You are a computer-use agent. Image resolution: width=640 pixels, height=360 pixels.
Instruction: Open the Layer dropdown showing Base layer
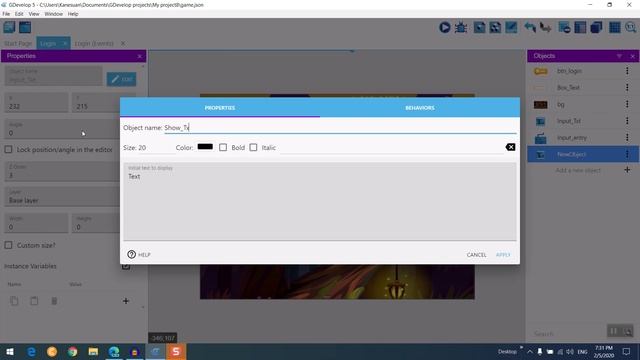click(x=62, y=196)
